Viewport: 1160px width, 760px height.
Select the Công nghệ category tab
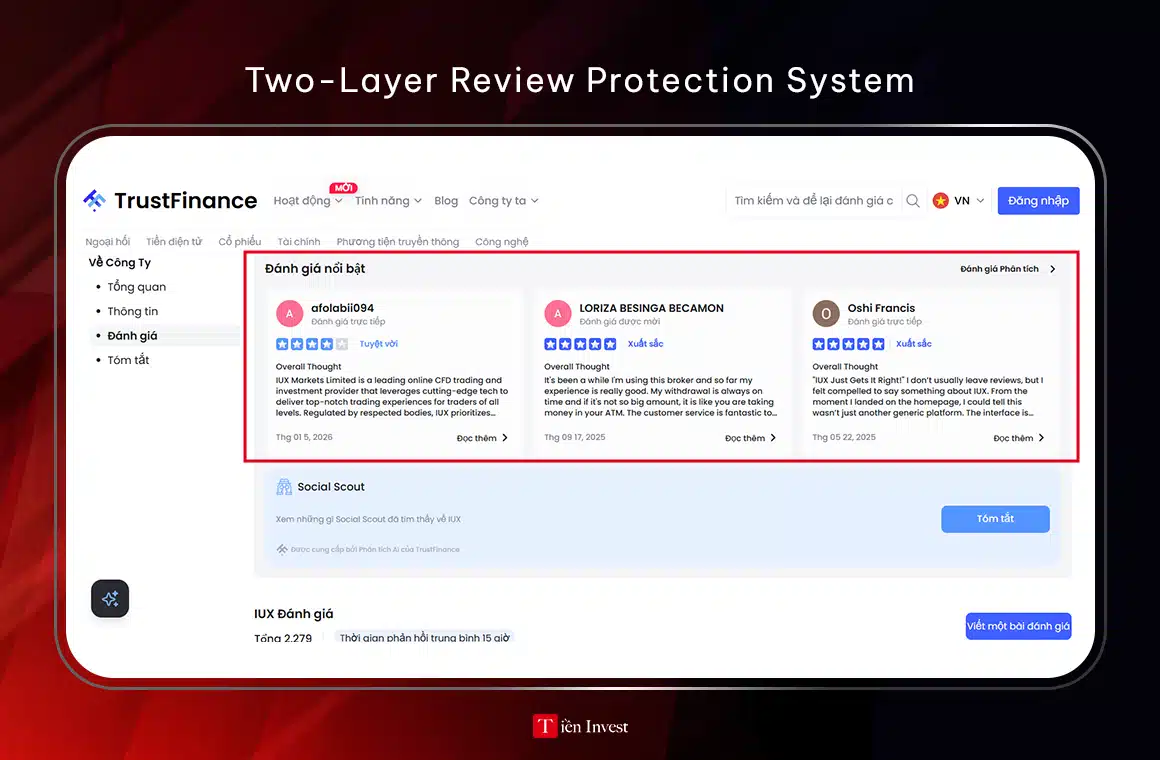502,241
